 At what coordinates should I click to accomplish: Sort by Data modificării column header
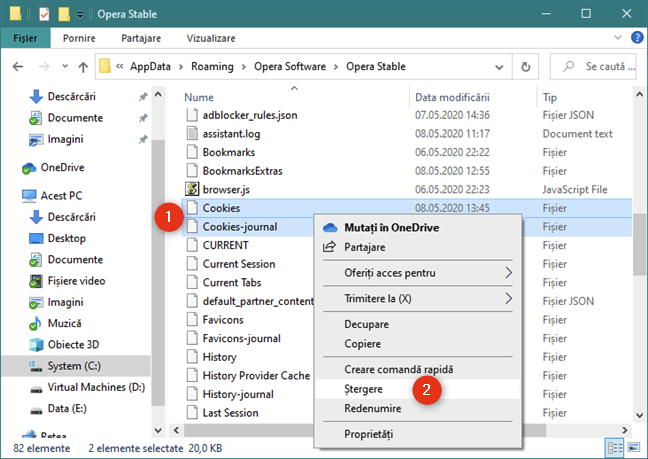452,98
